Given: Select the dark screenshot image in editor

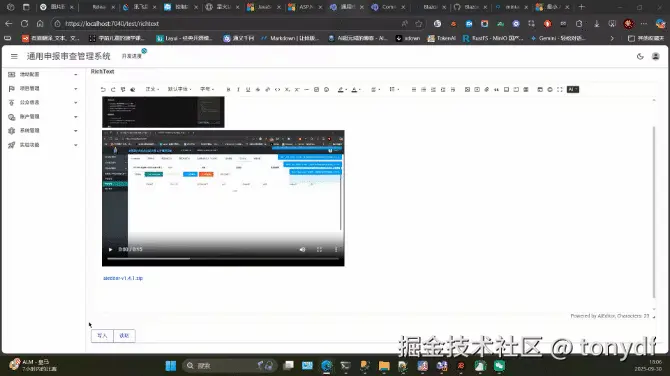Looking at the screenshot, I should (x=163, y=112).
